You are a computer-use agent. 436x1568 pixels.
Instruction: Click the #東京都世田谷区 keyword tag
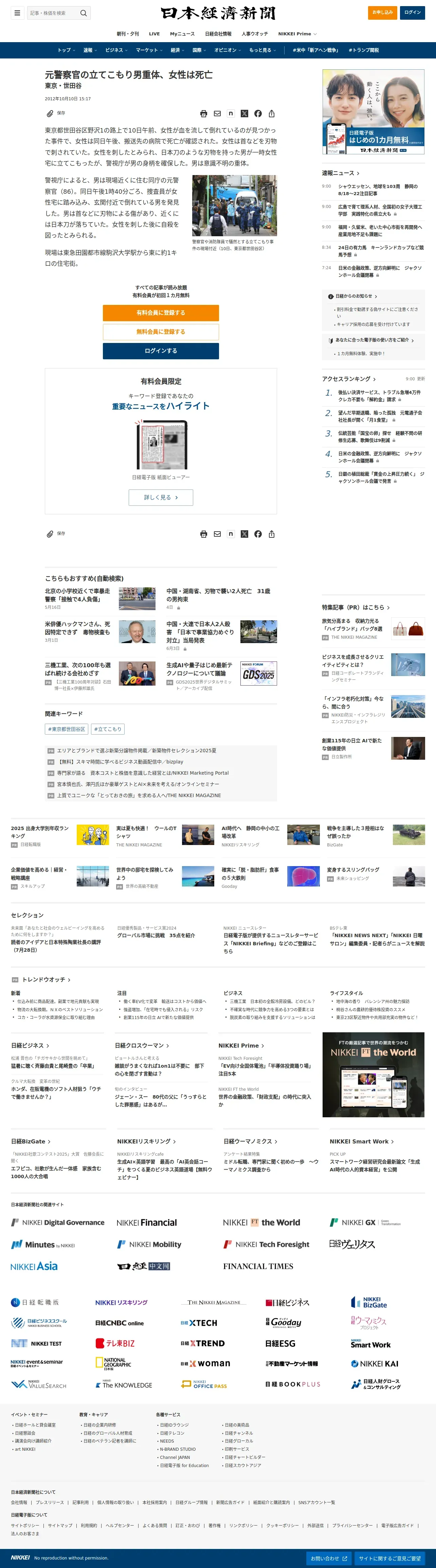67,729
